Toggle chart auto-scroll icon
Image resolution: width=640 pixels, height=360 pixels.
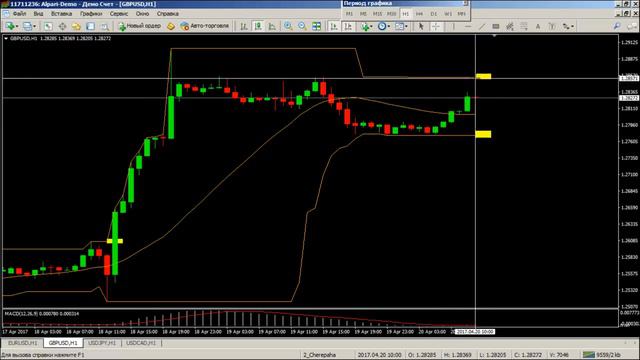coord(334,26)
